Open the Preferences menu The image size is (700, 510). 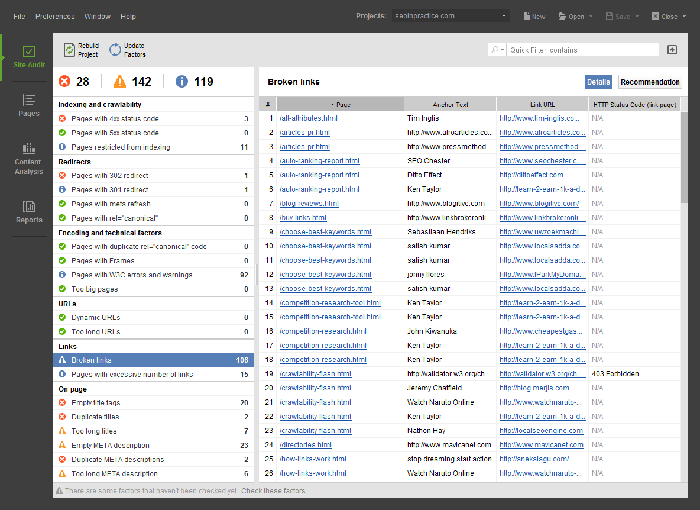pos(55,16)
